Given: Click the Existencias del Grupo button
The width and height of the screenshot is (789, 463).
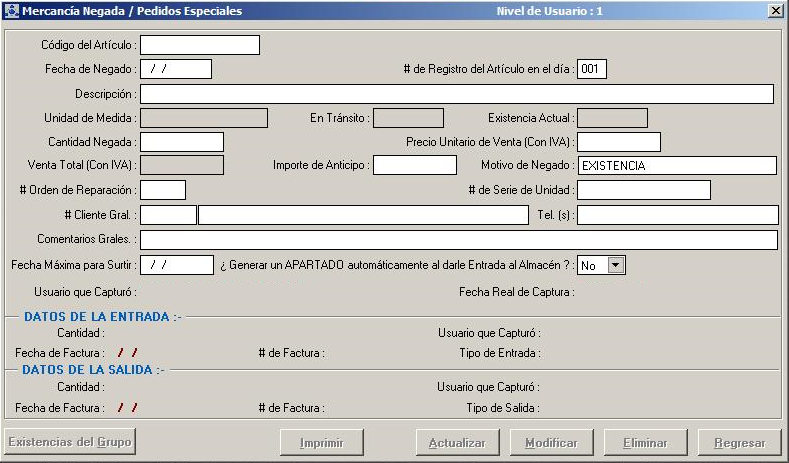Looking at the screenshot, I should point(70,441).
